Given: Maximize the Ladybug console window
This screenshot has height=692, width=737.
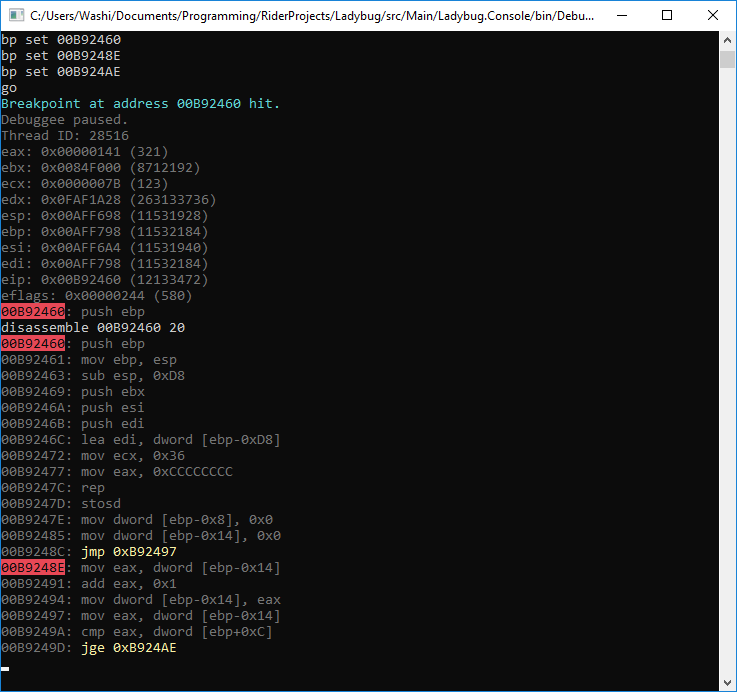Looking at the screenshot, I should [x=666, y=15].
